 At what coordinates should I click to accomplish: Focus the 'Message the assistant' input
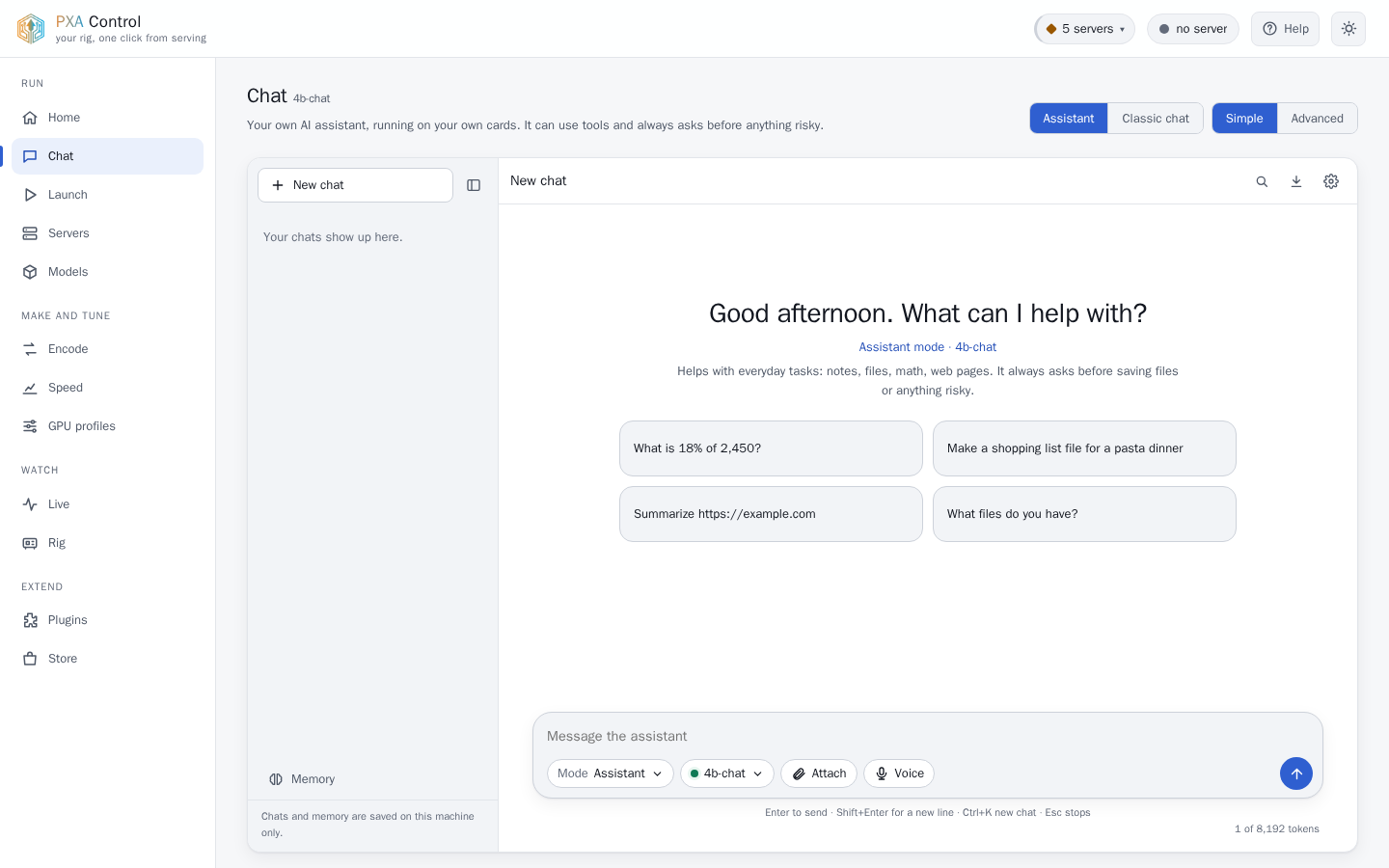click(927, 736)
